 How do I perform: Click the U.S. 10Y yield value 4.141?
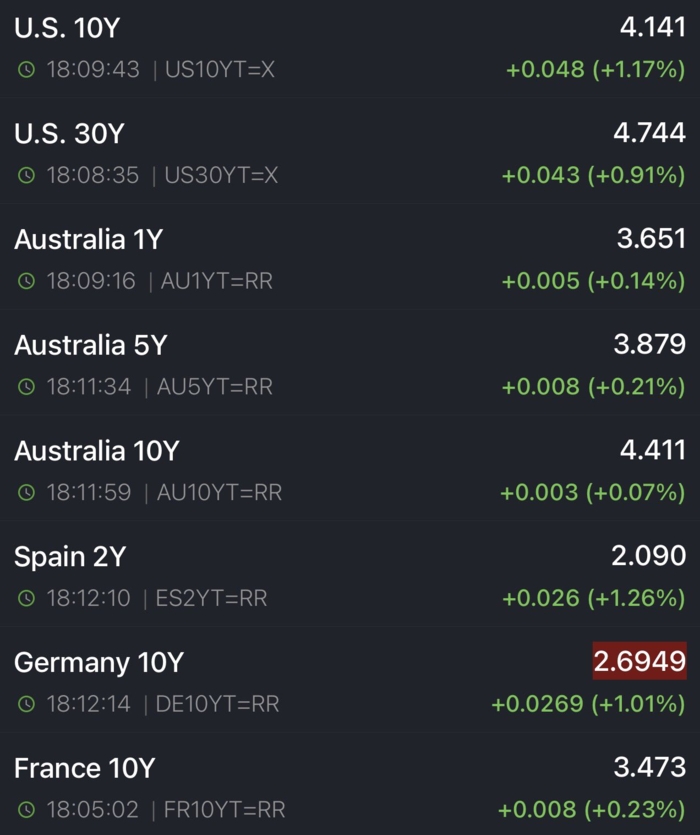[x=652, y=27]
